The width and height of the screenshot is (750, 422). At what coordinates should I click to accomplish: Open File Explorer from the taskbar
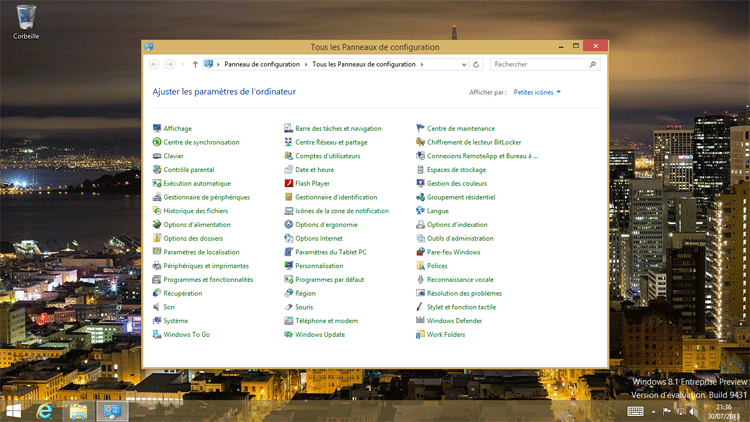pyautogui.click(x=77, y=411)
